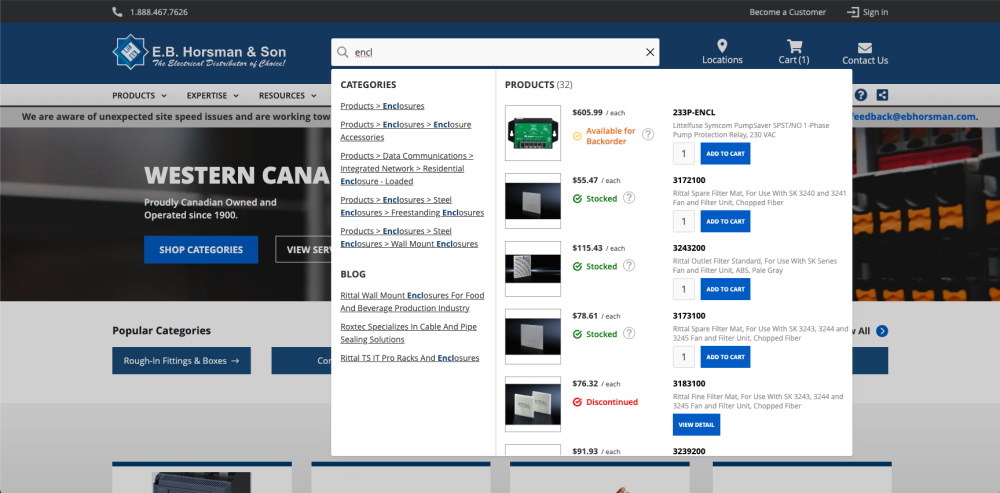The height and width of the screenshot is (493, 1000).
Task: Open thumbnail of 3172100 filter mat
Action: click(533, 200)
